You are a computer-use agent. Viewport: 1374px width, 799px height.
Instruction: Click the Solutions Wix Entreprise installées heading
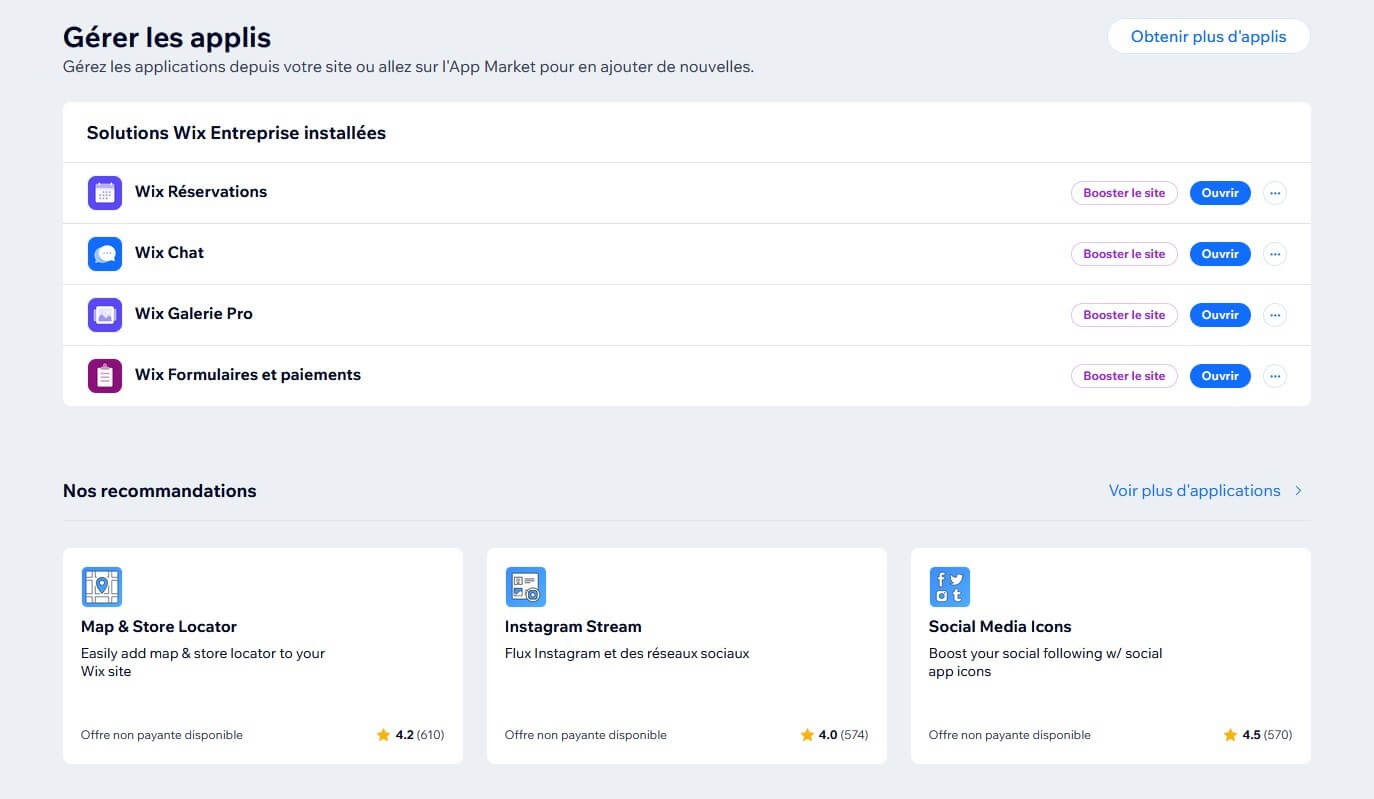point(236,133)
